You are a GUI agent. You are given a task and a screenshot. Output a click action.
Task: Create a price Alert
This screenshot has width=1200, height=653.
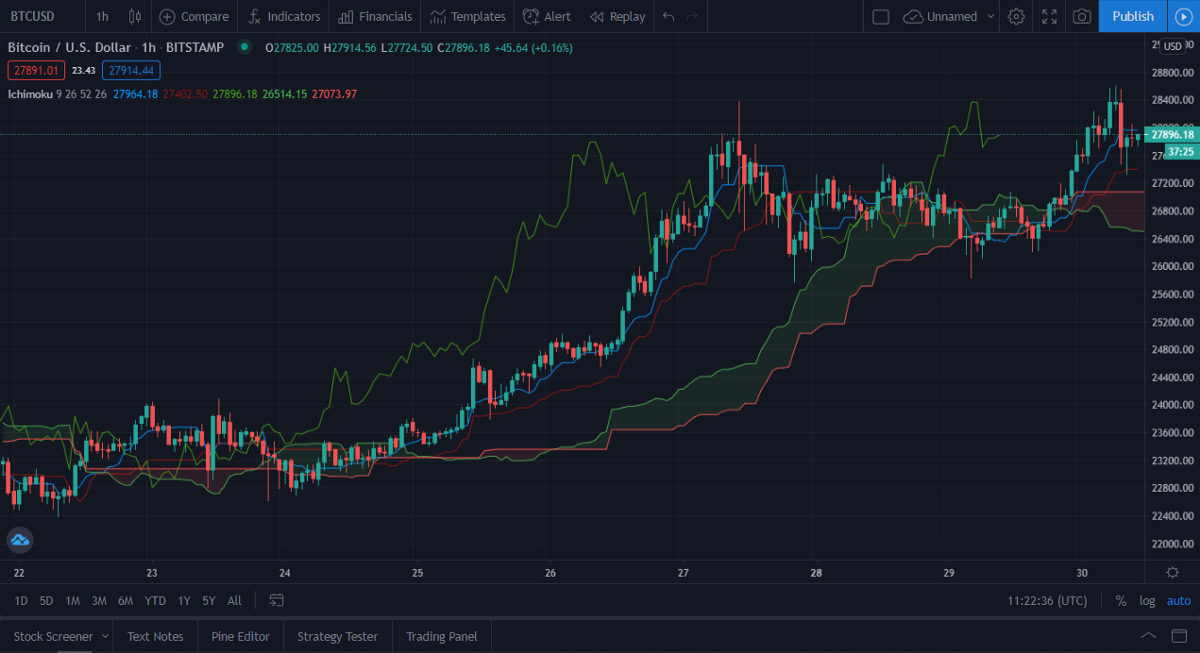click(x=547, y=16)
